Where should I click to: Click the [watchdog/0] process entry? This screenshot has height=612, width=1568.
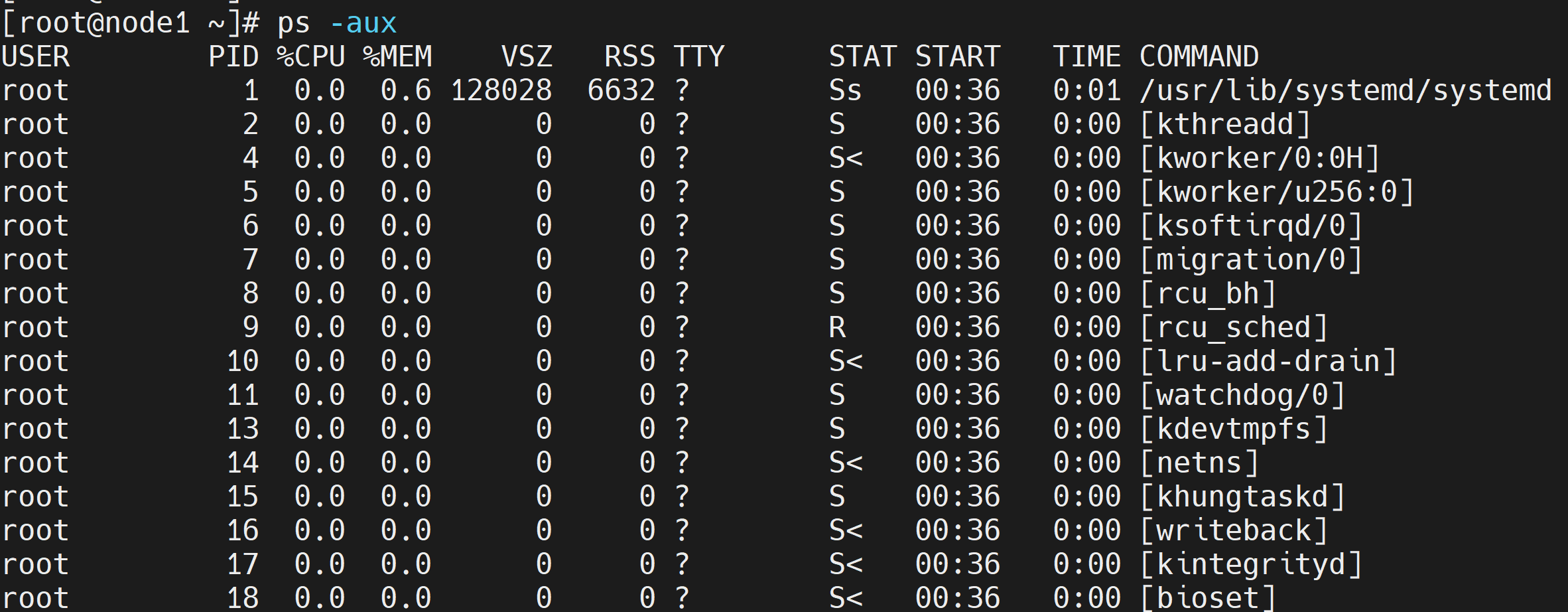point(1242,396)
